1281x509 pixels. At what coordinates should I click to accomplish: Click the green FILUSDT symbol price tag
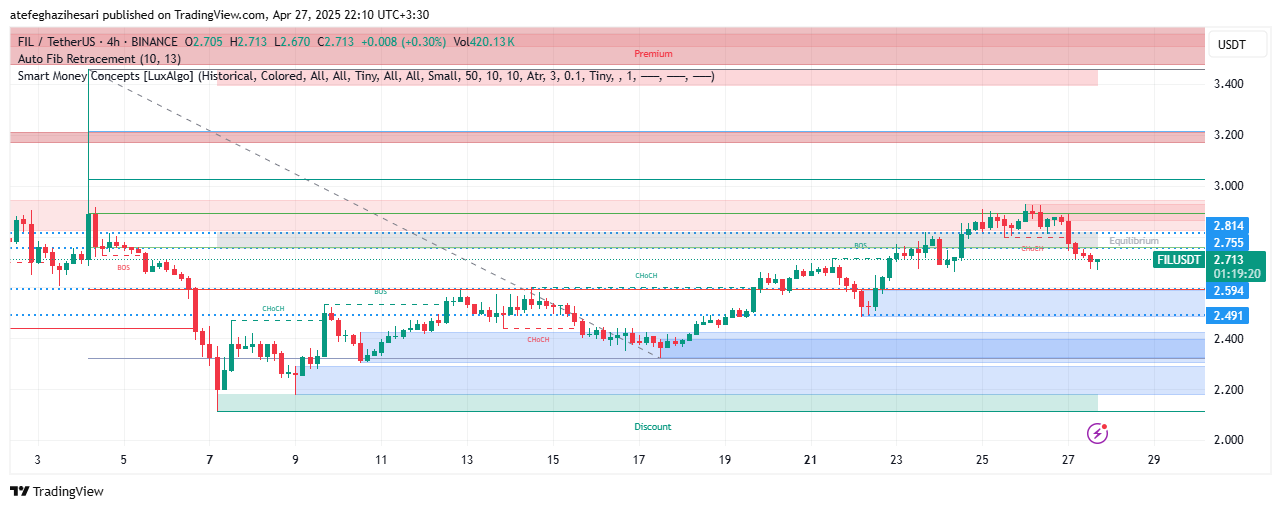pyautogui.click(x=1177, y=259)
